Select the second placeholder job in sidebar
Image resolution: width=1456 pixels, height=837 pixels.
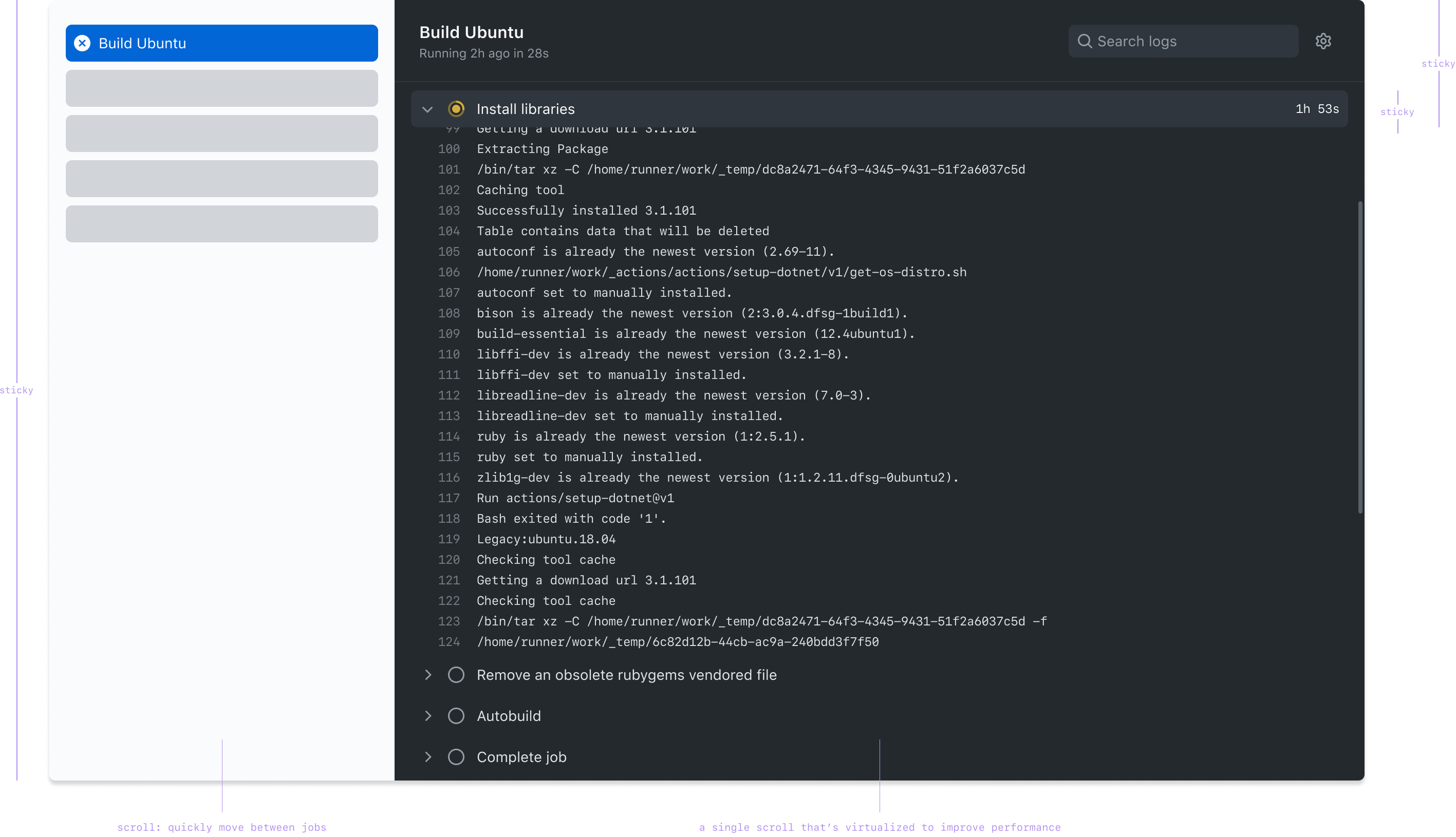point(221,134)
